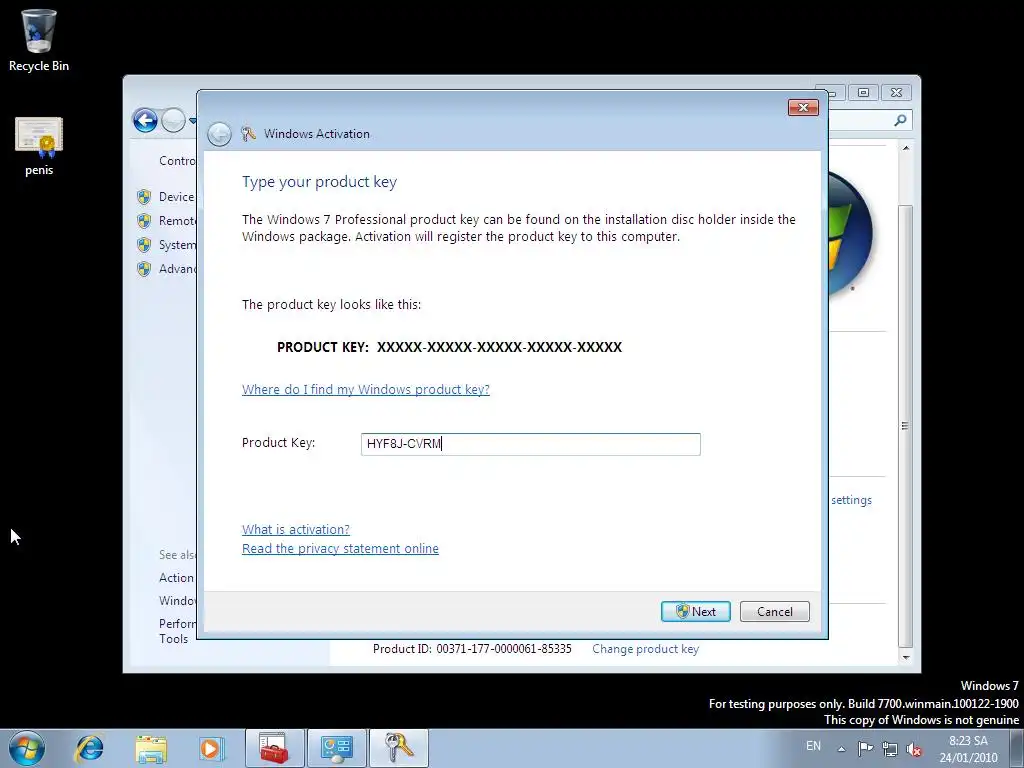
Task: Click 'Change product key' in System window
Action: 645,649
